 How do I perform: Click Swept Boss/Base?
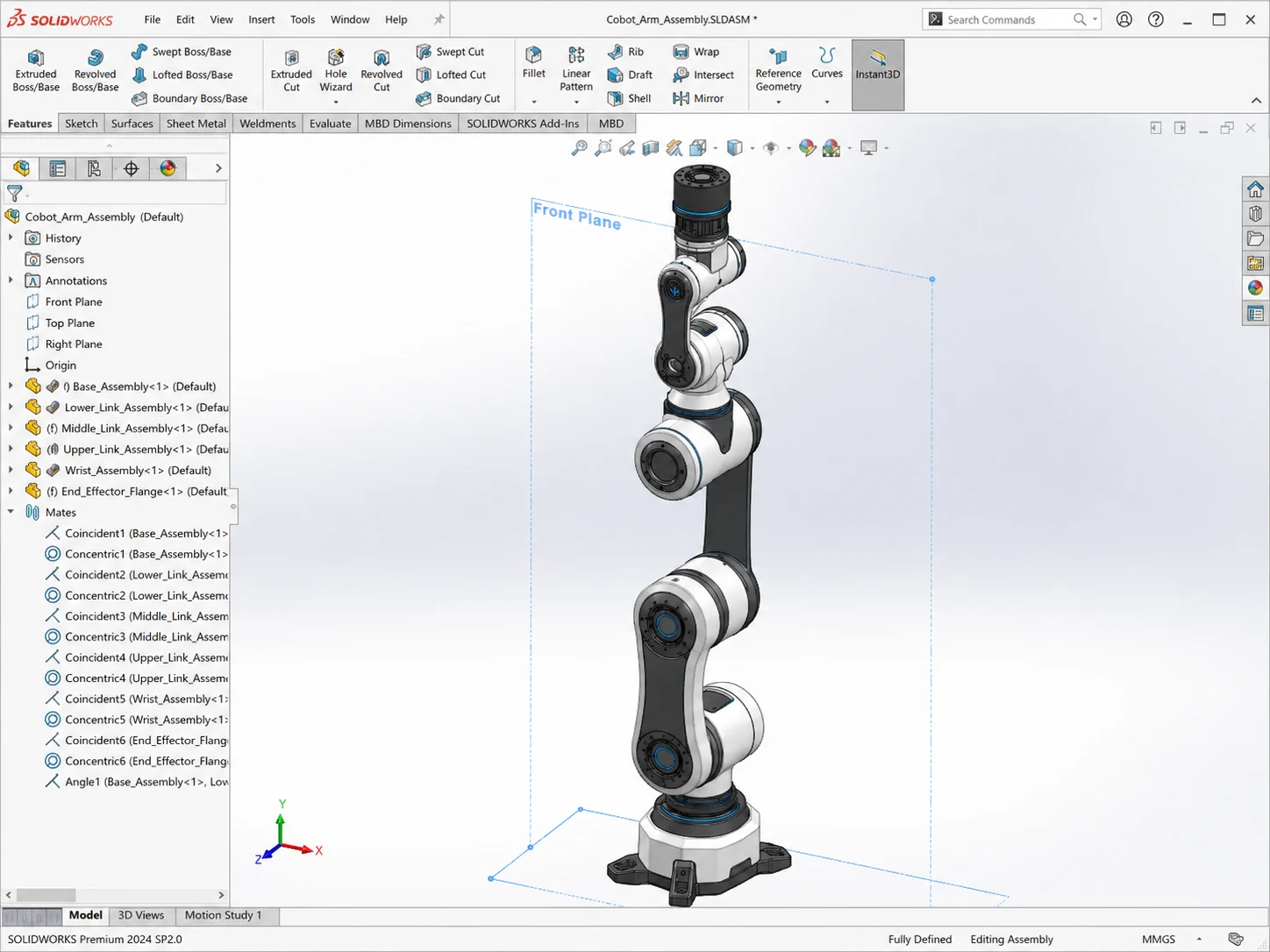182,52
